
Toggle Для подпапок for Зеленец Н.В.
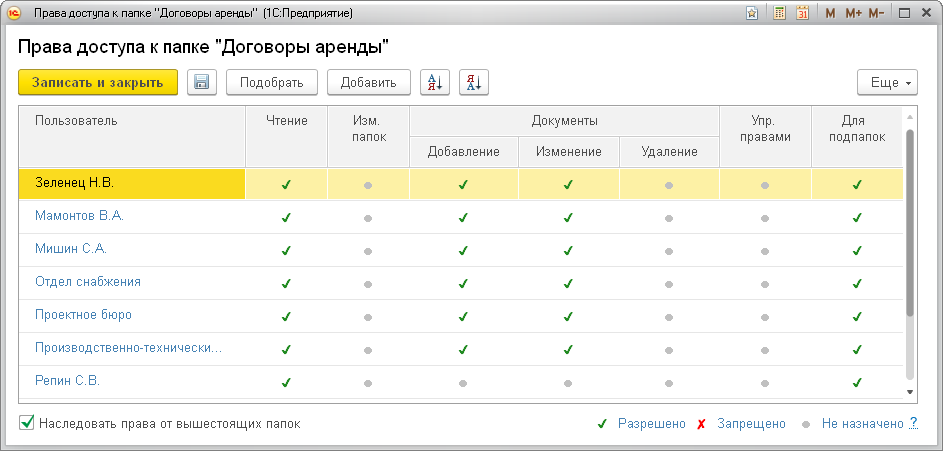pyautogui.click(x=858, y=185)
